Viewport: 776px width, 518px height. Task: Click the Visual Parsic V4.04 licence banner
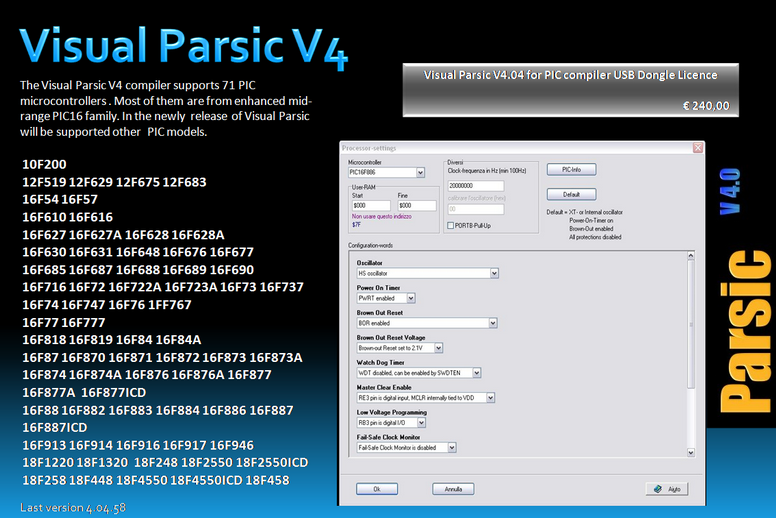click(571, 90)
